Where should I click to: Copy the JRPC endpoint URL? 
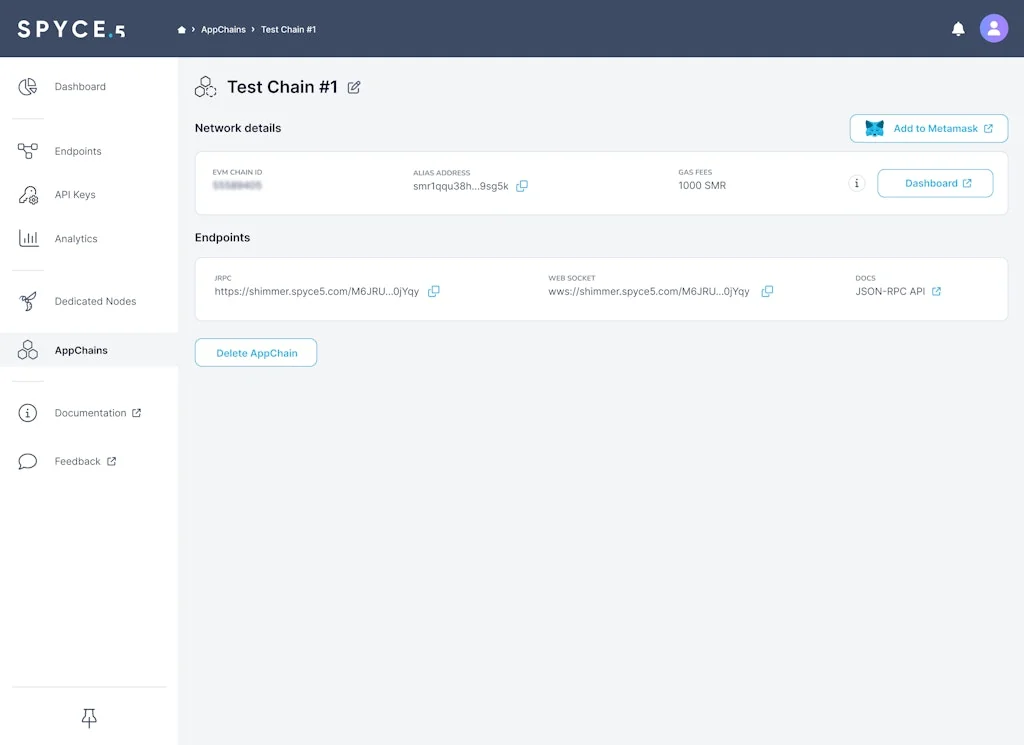pos(434,291)
